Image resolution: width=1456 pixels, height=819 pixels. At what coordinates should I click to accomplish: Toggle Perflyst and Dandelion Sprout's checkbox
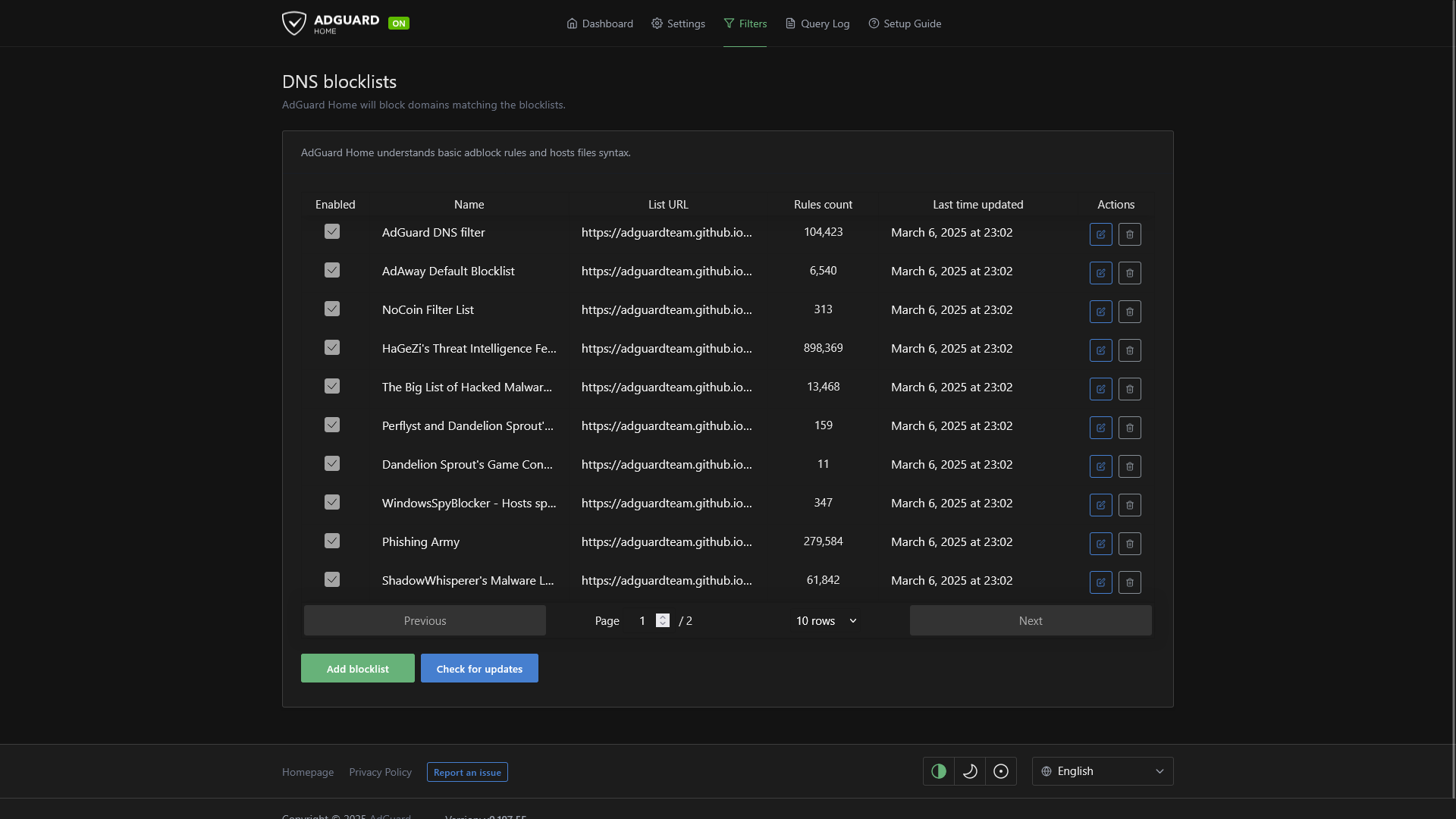pos(332,425)
